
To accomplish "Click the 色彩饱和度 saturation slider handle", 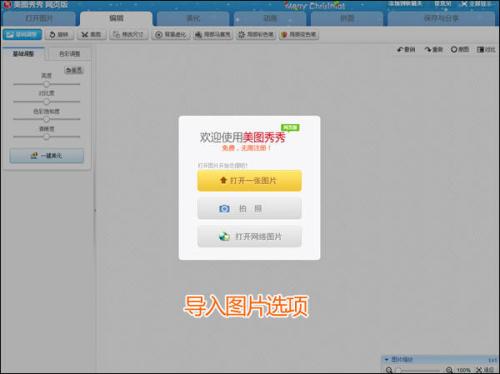I will (46, 119).
